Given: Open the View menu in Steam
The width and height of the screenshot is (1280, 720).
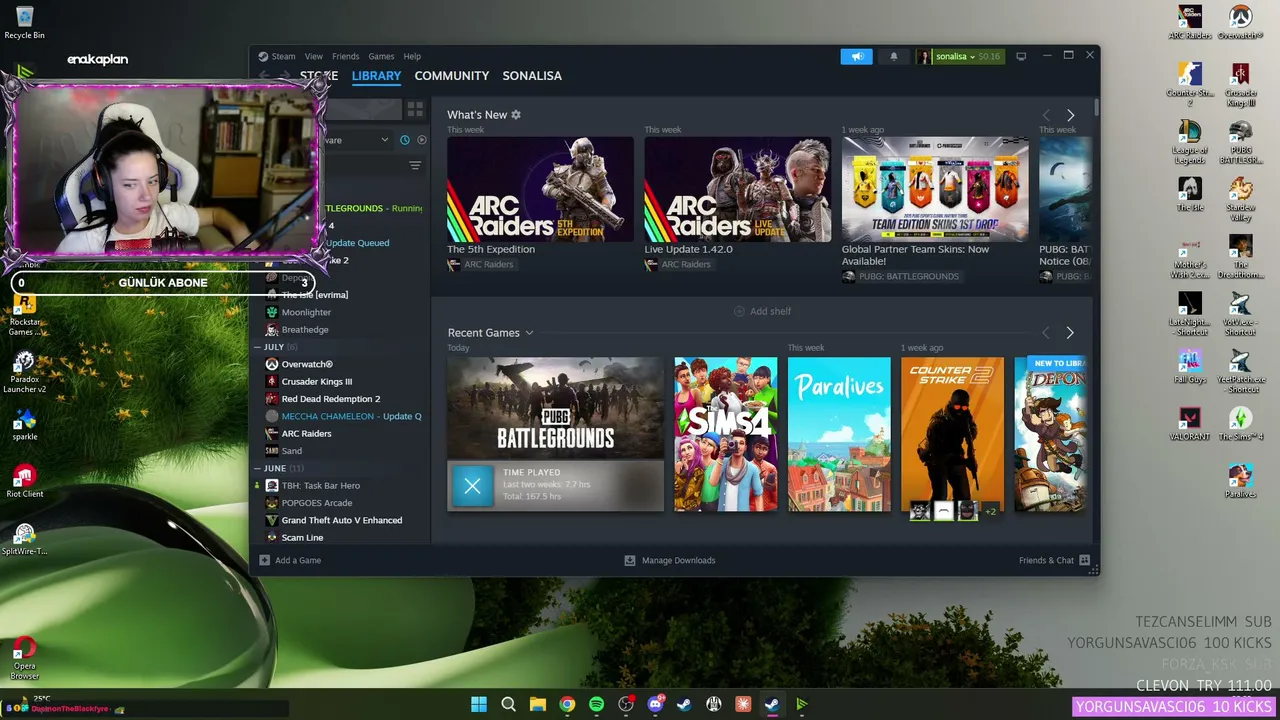Looking at the screenshot, I should [314, 56].
